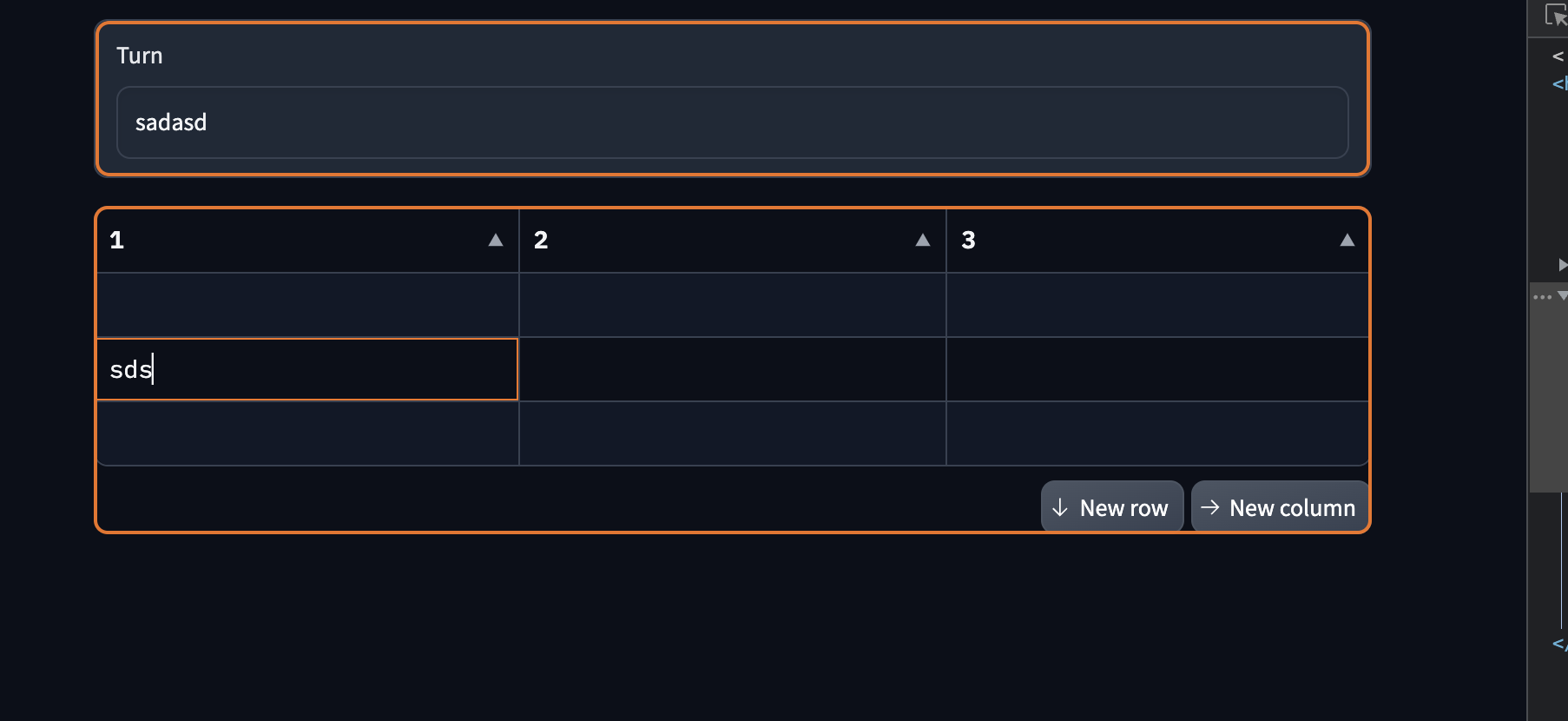Toggle sorting on column 3
This screenshot has height=721, width=1568.
[x=1347, y=240]
